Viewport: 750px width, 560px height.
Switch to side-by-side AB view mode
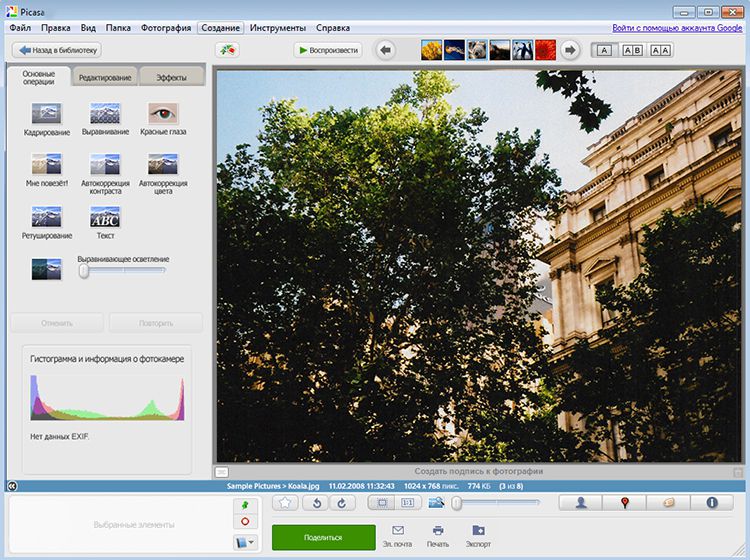[x=632, y=49]
